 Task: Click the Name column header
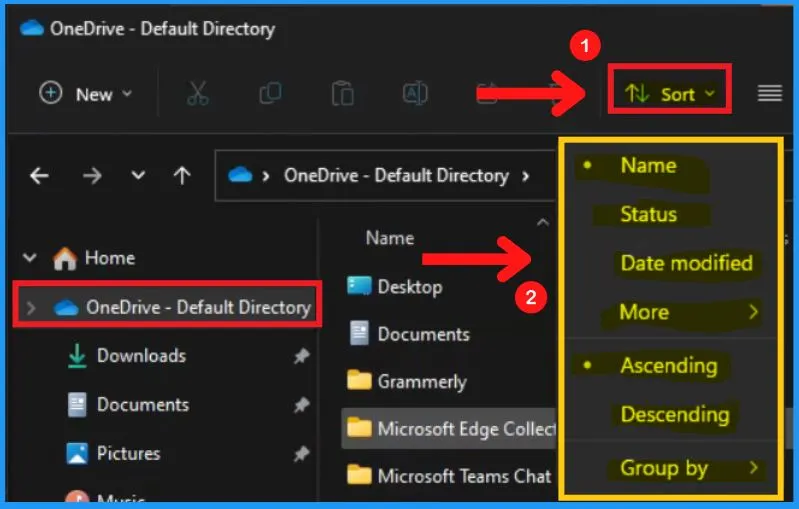(x=390, y=238)
